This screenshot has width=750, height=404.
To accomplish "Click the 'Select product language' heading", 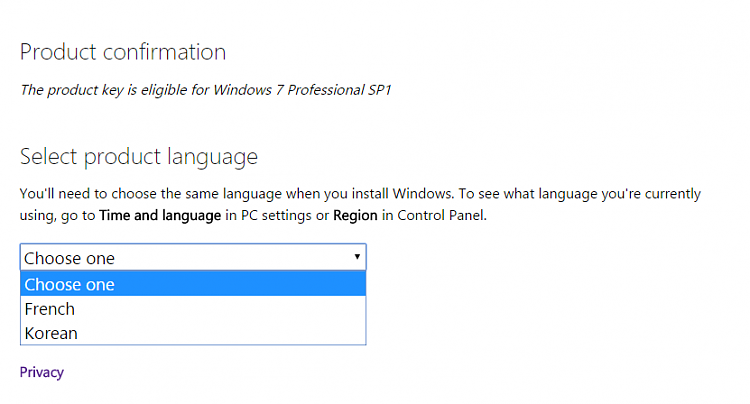I will [x=139, y=157].
